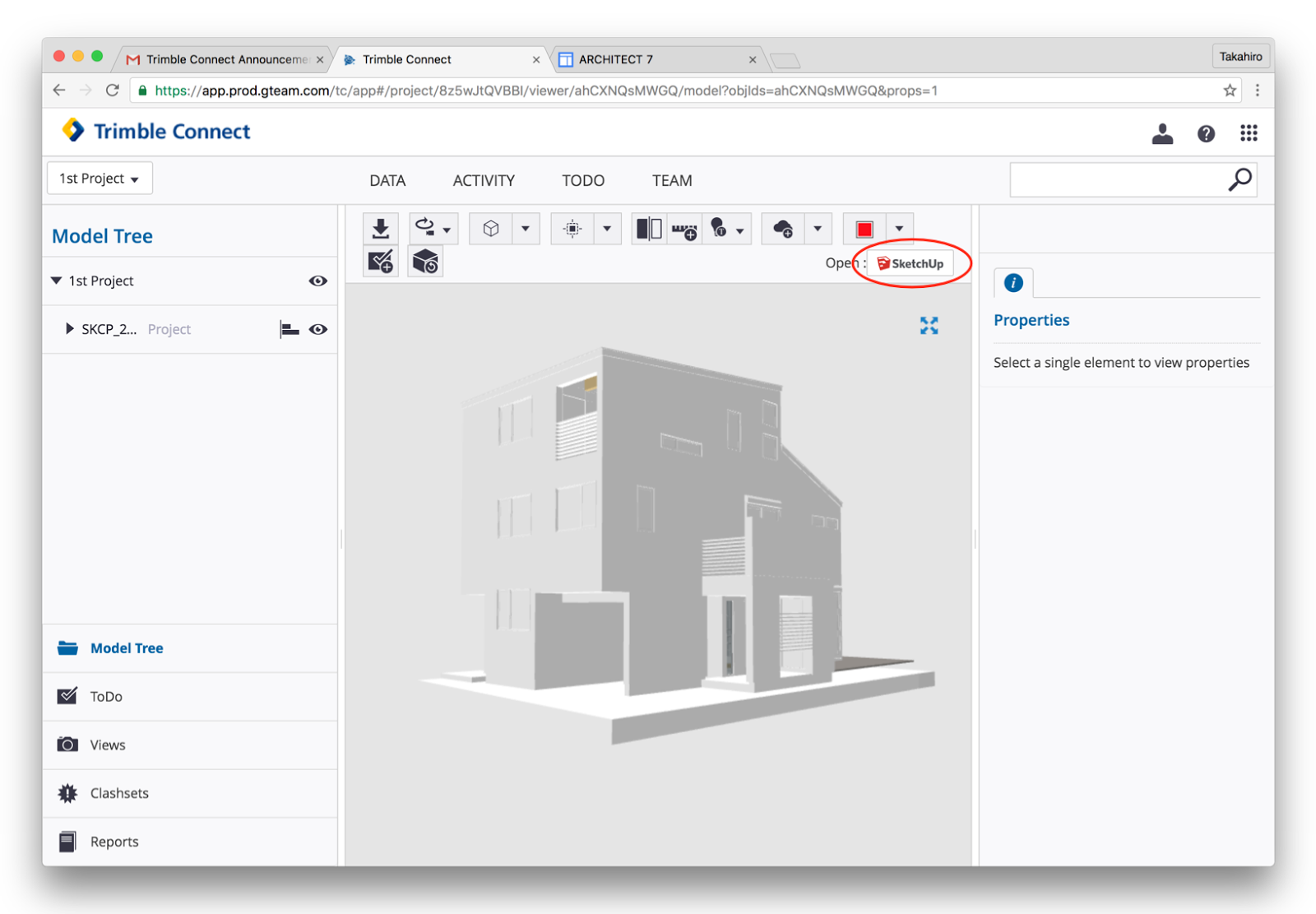Screen dimensions: 1316x914
Task: Collapse the 1st Project tree node
Action: [57, 281]
